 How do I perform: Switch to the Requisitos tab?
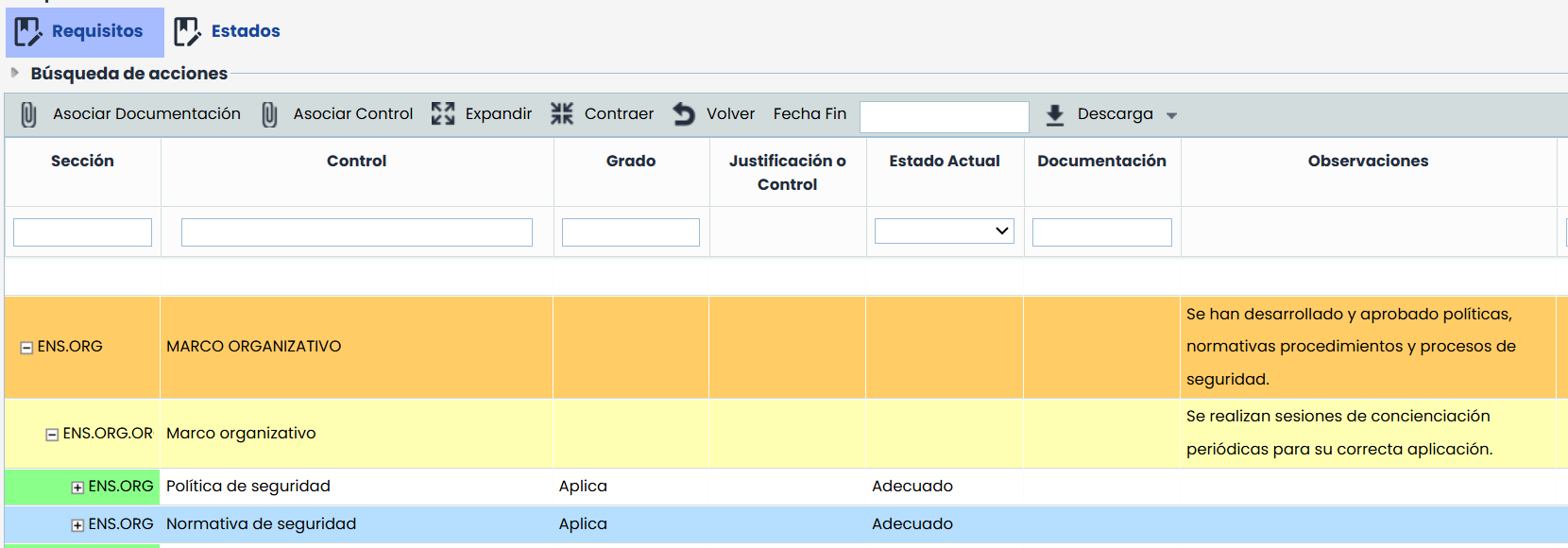click(x=96, y=31)
